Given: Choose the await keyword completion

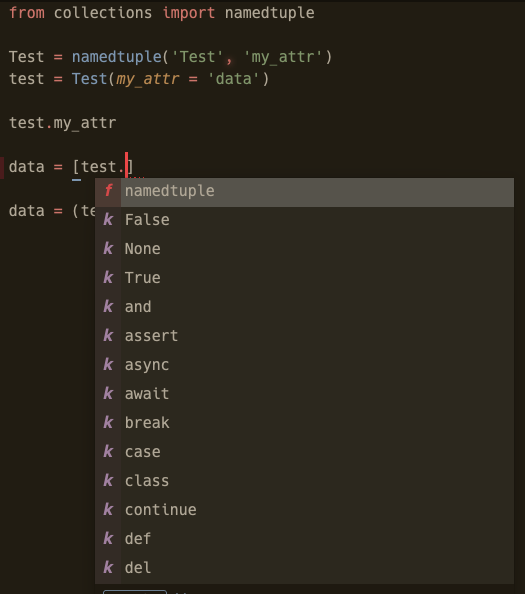Looking at the screenshot, I should pos(304,394).
